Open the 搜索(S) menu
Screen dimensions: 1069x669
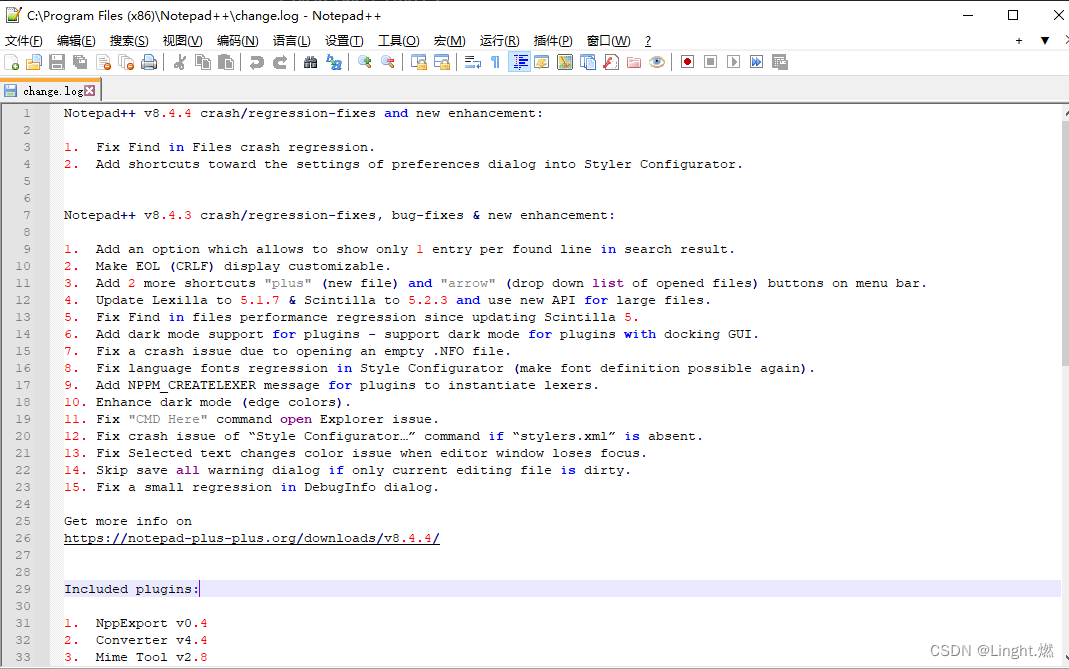[x=129, y=41]
